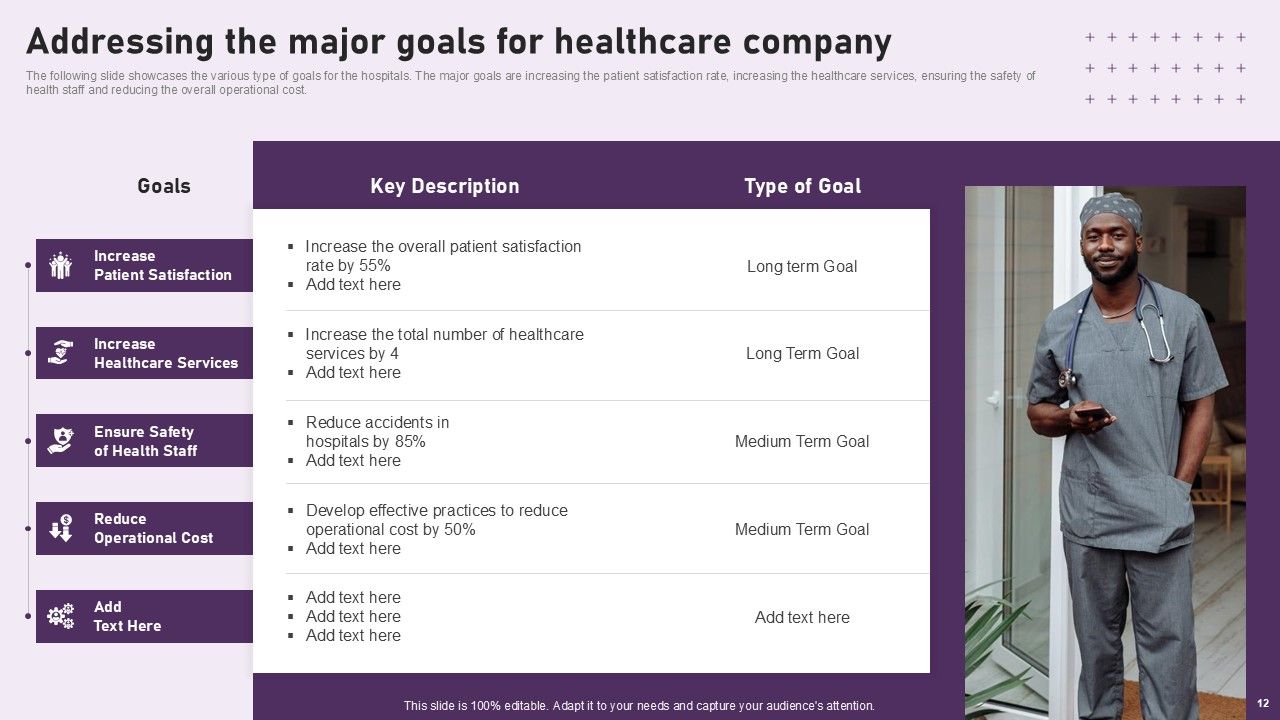Click the healthcare services hand-heart icon

[x=61, y=353]
